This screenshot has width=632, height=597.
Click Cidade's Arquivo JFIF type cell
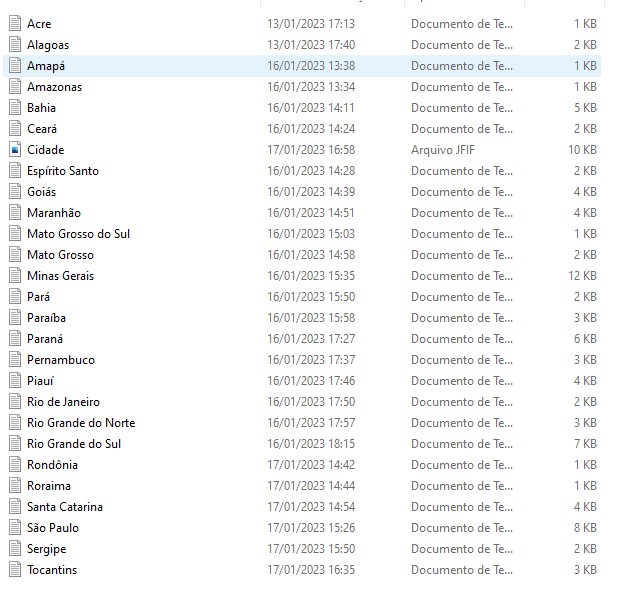(x=446, y=150)
